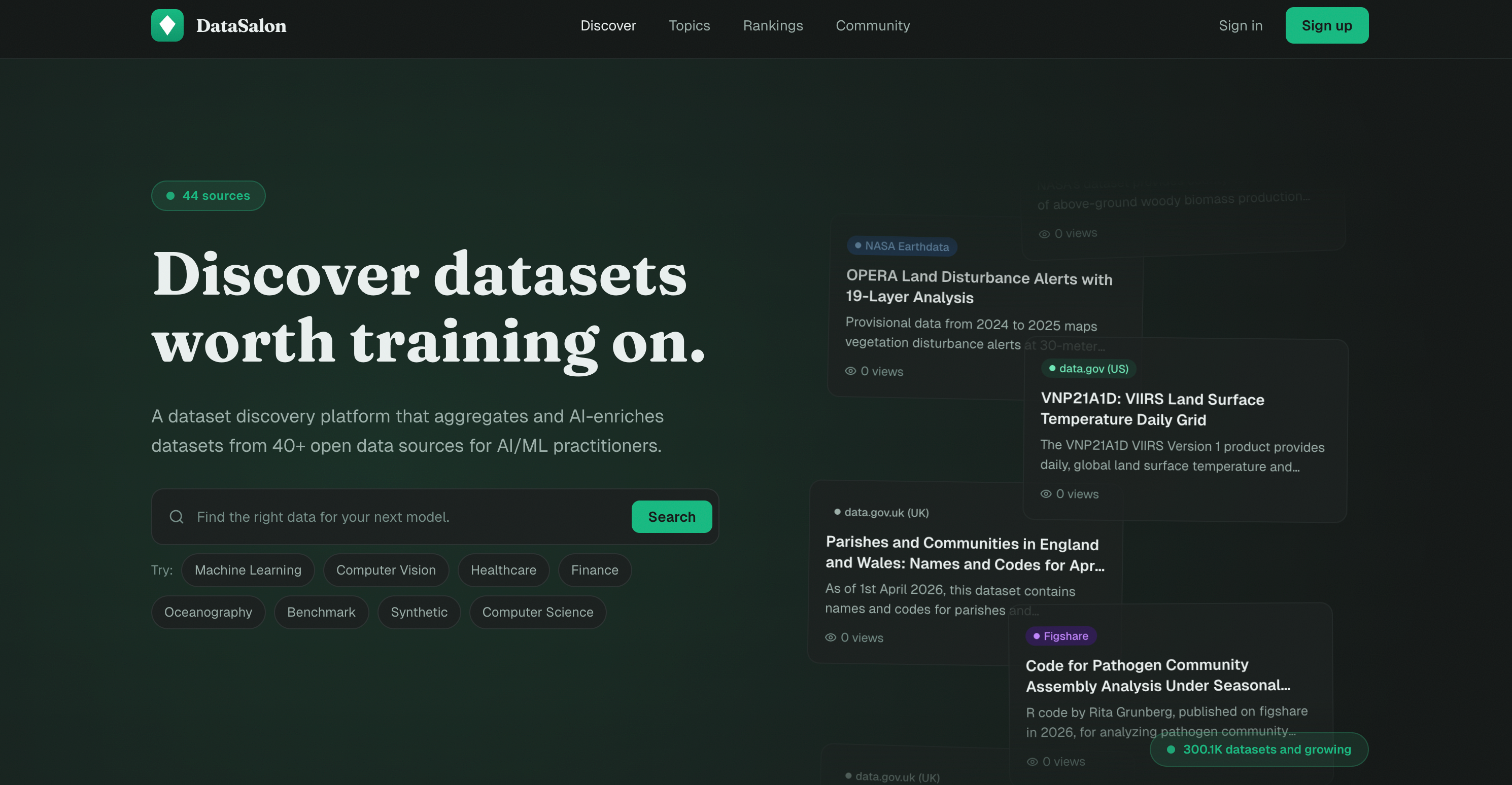Click the DataSalon diamond logo icon

pyautogui.click(x=167, y=25)
